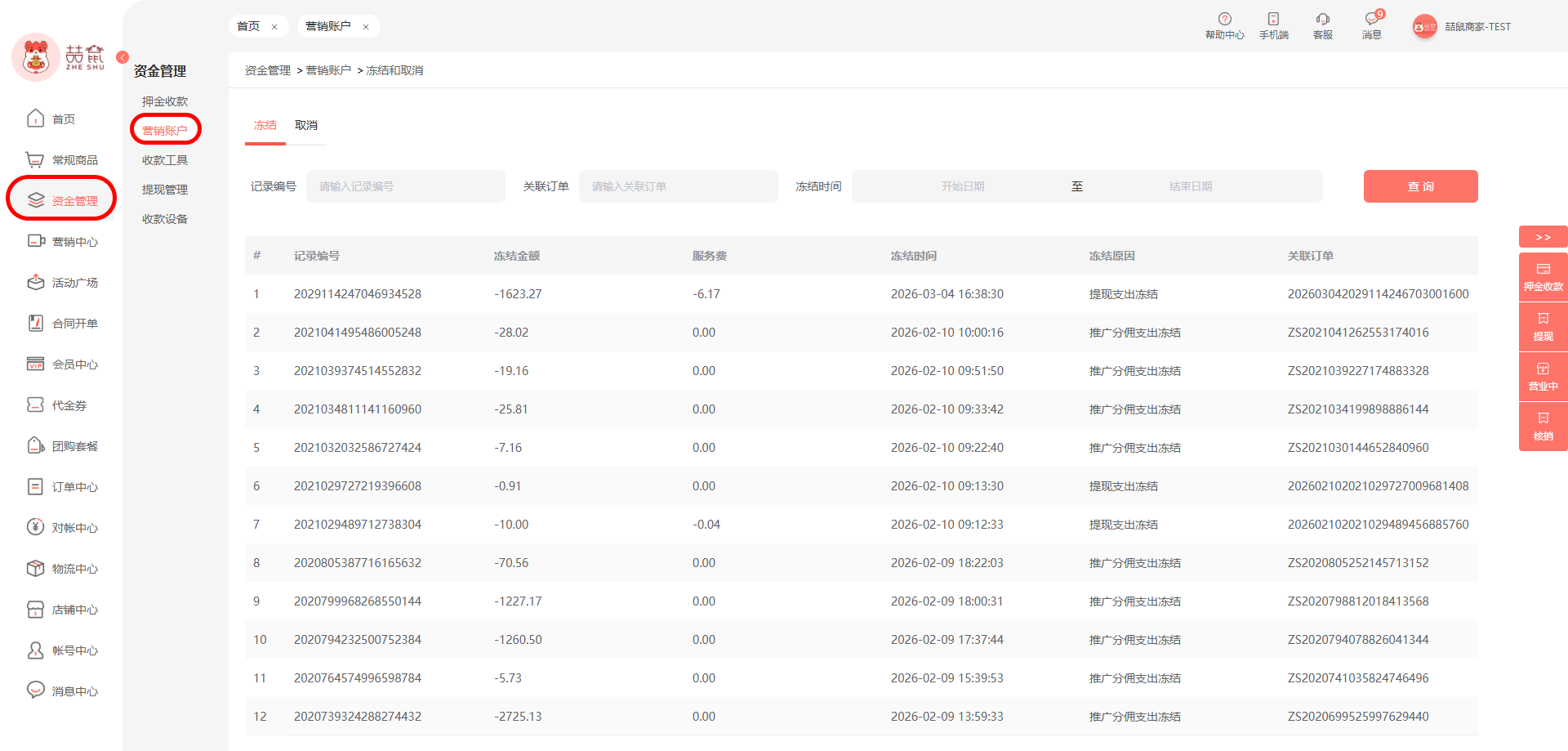Pick the 开始日期 start date field
Screen dimensions: 1568x751
(962, 186)
